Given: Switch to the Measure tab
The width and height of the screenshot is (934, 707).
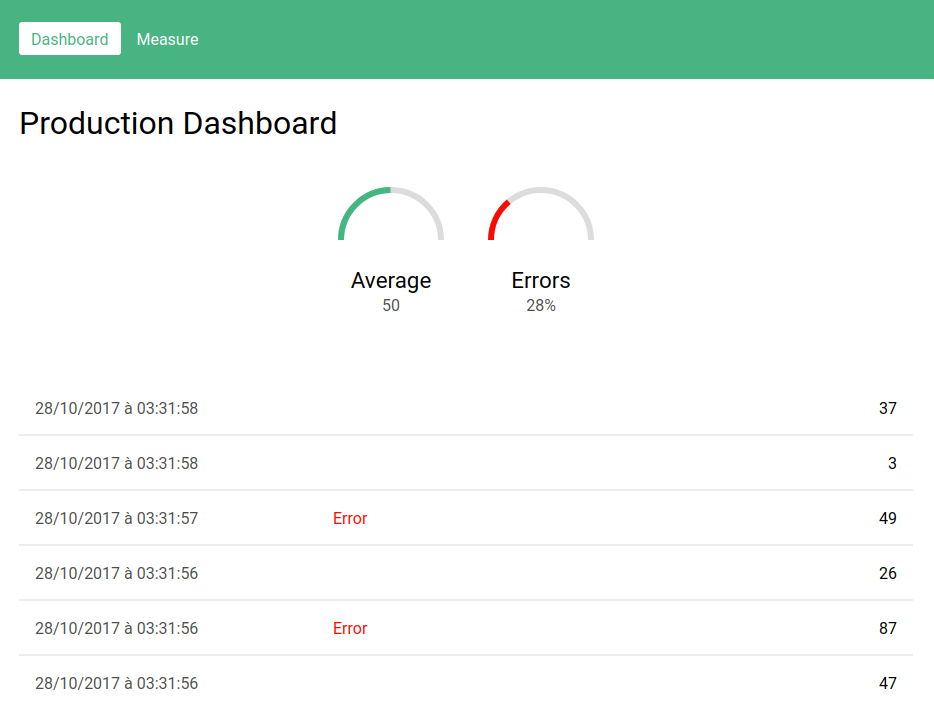Looking at the screenshot, I should coord(167,39).
